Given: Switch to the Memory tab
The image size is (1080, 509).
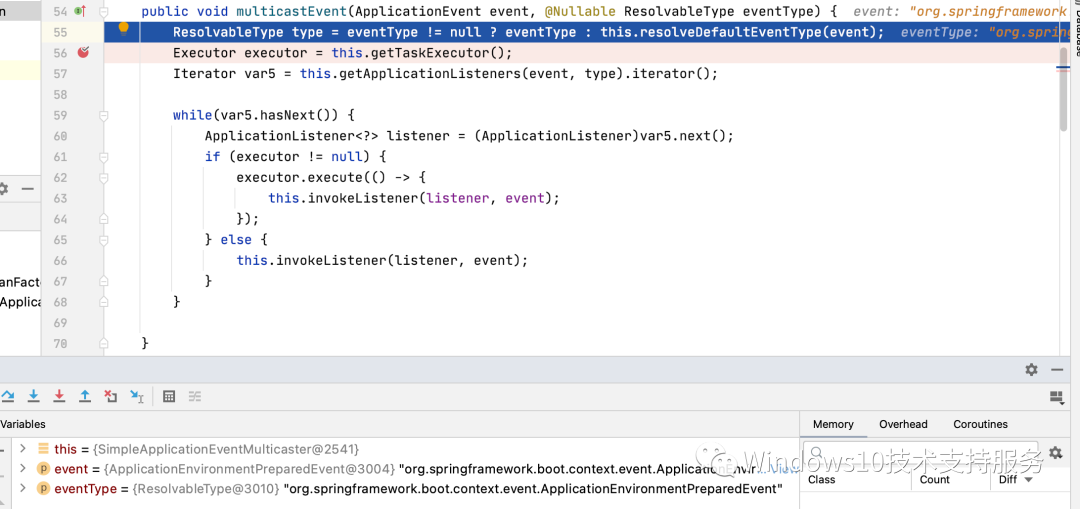Looking at the screenshot, I should pyautogui.click(x=833, y=424).
